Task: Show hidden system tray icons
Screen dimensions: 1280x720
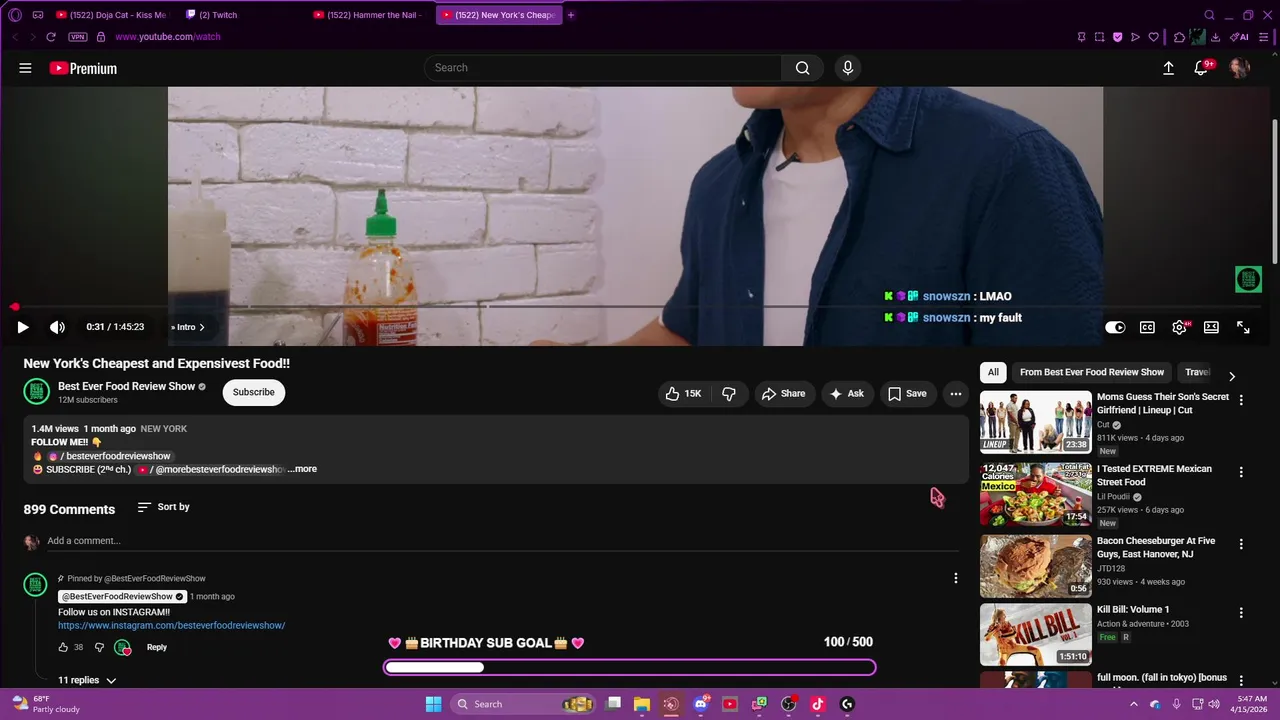Action: tap(1133, 704)
